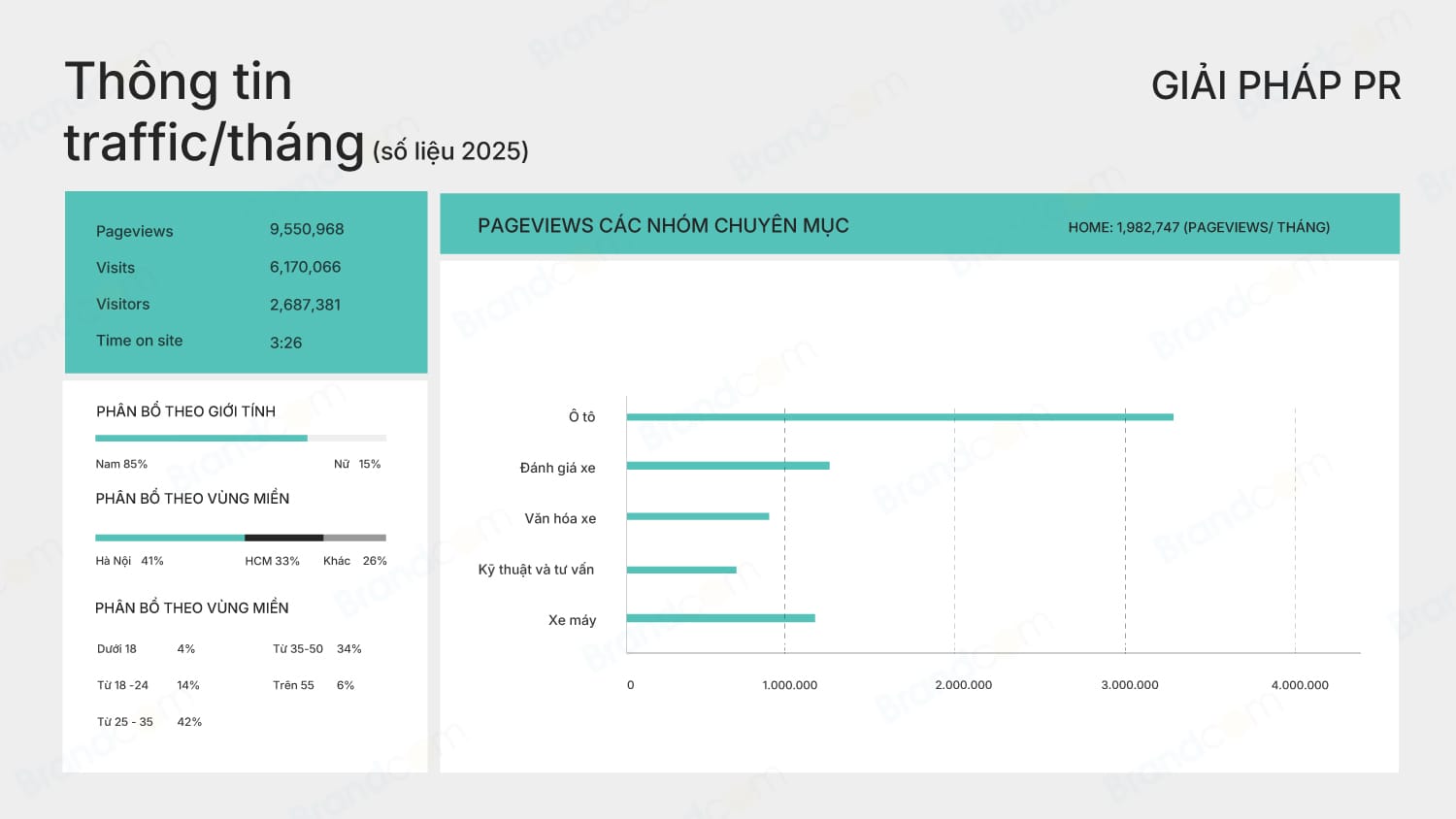Click the Ô tô pageviews bar

(899, 417)
